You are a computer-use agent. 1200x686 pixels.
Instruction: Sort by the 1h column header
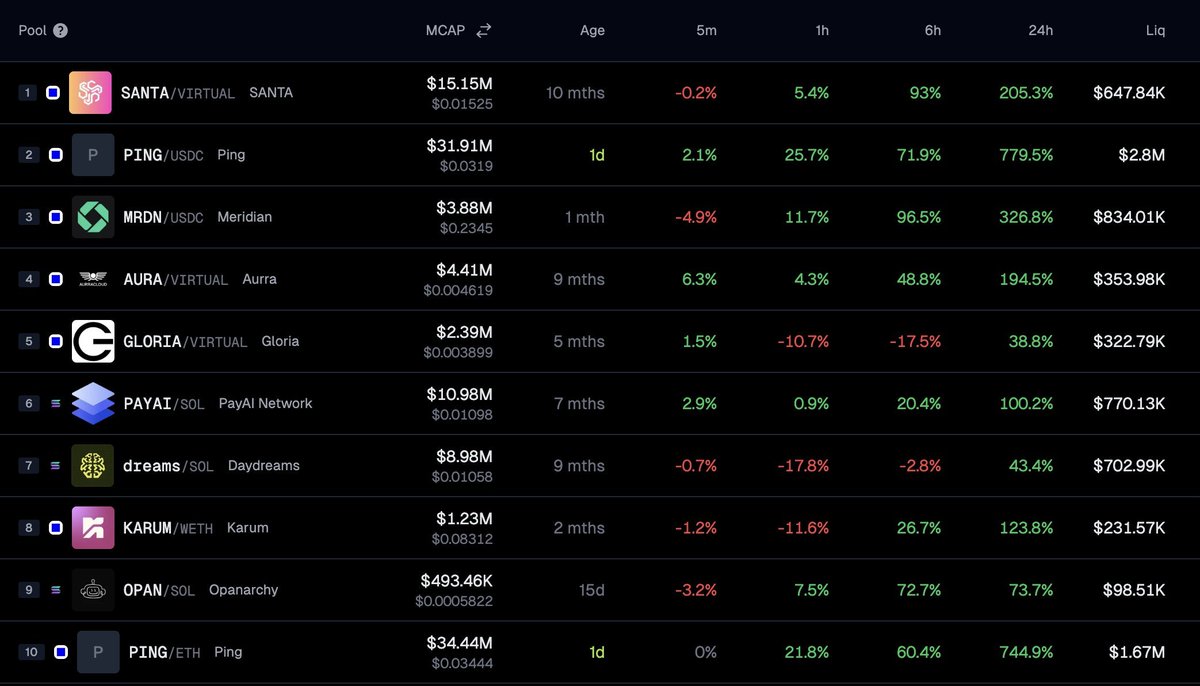tap(821, 30)
